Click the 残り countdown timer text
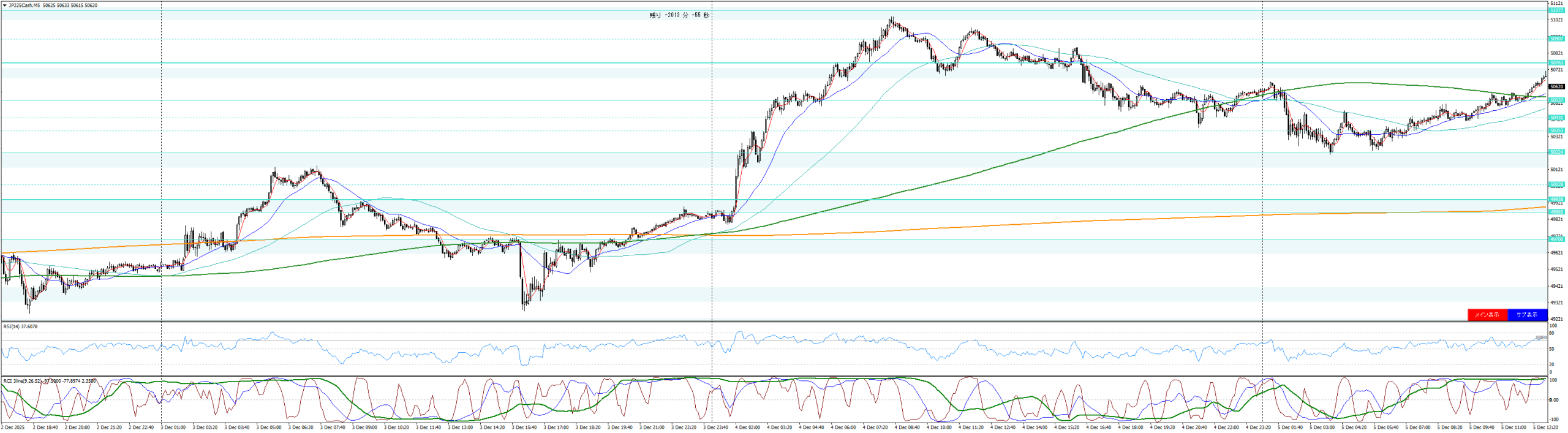The width and height of the screenshot is (1568, 433). (x=679, y=15)
